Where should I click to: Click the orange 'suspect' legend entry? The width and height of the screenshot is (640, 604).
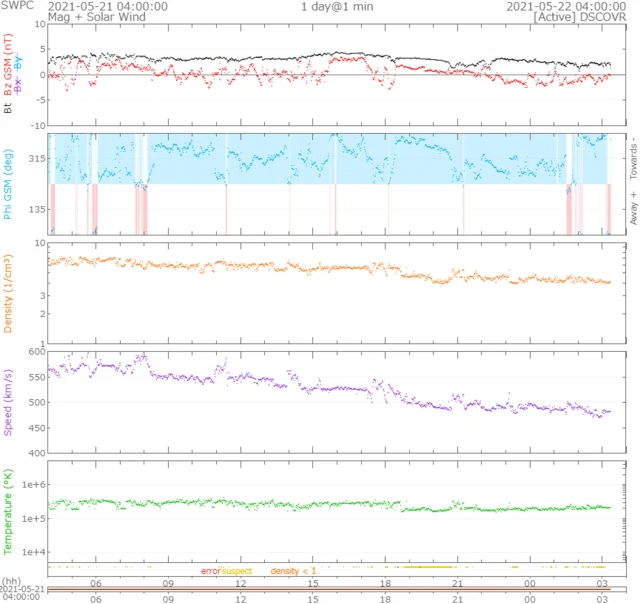tap(236, 570)
